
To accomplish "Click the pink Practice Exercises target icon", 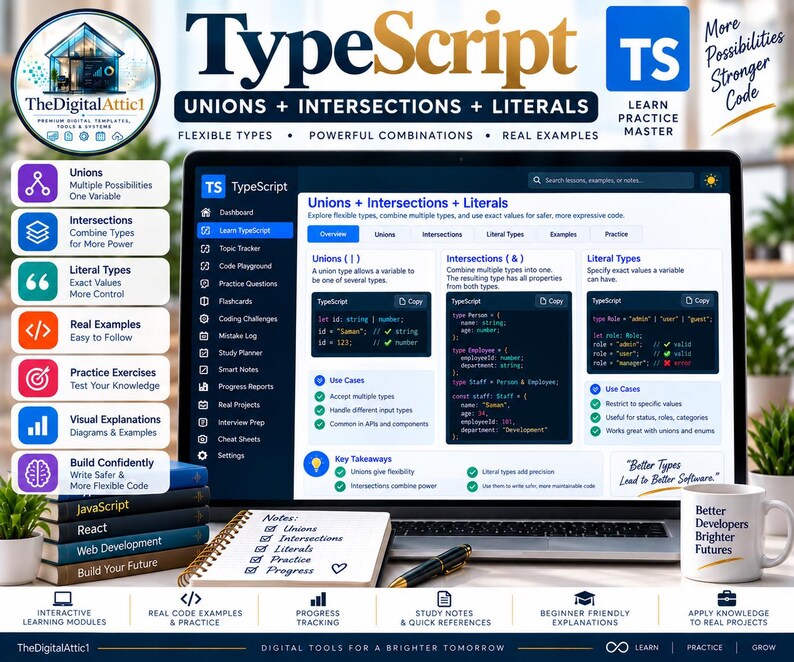I will 38,378.
